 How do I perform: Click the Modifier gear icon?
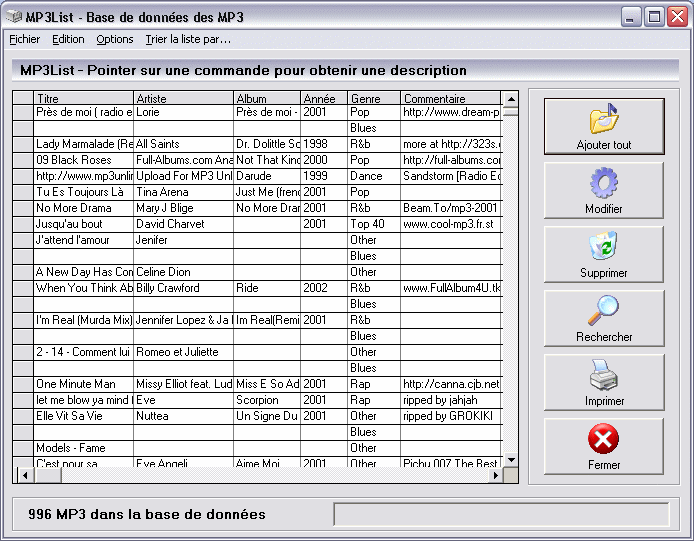pyautogui.click(x=604, y=182)
